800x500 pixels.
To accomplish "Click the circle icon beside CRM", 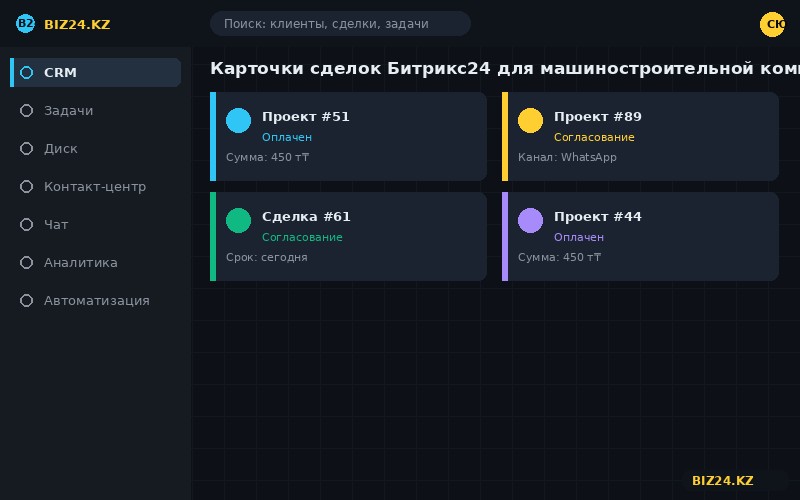I will 27,72.
